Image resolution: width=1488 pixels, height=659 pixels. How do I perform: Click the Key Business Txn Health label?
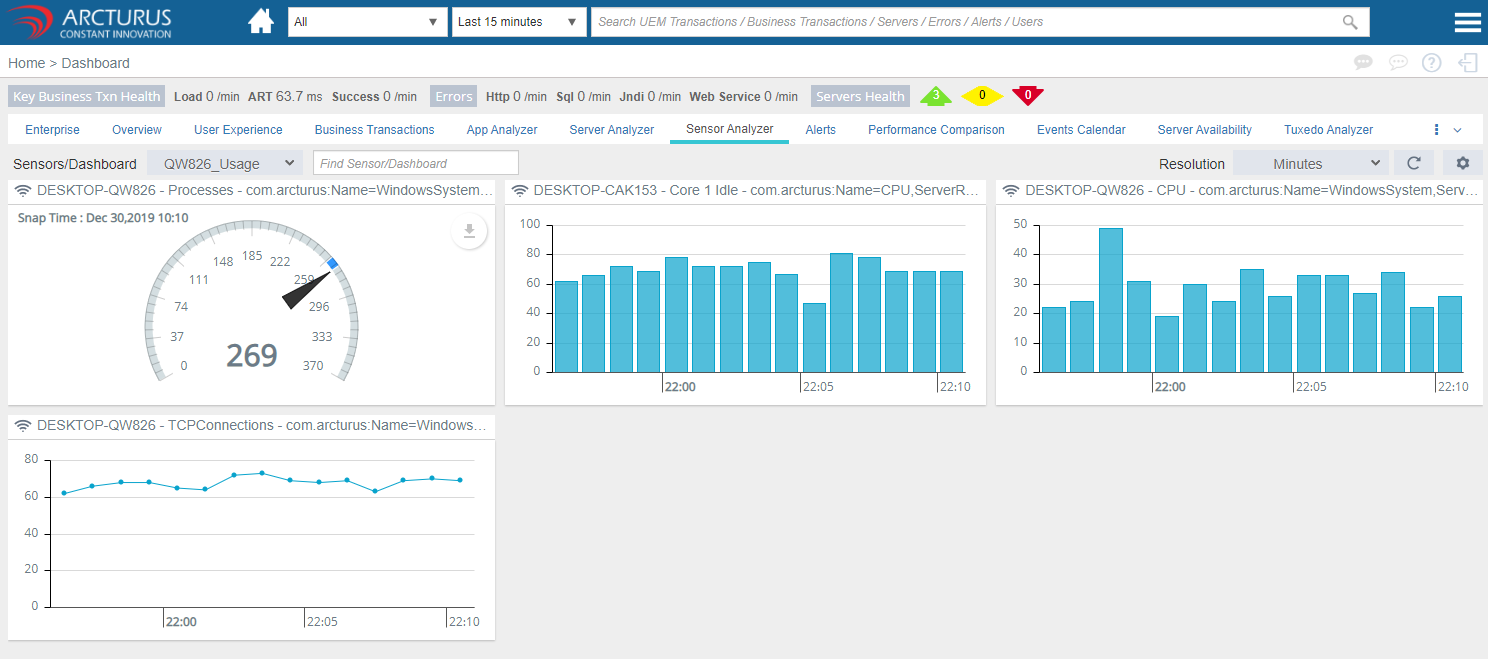86,96
